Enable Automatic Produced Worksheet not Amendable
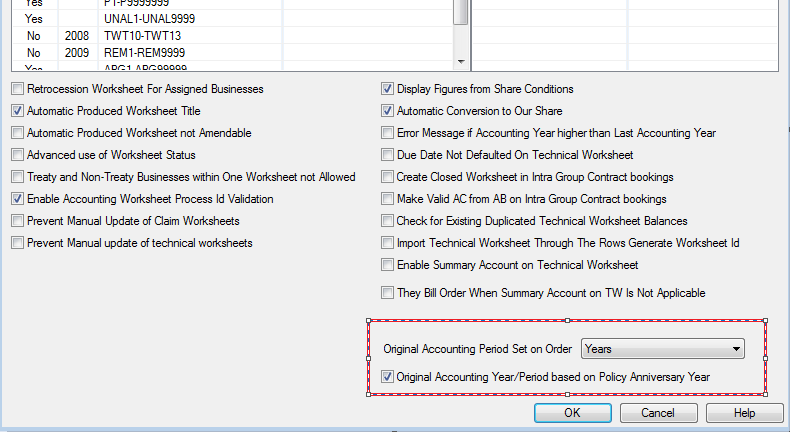 (18, 133)
